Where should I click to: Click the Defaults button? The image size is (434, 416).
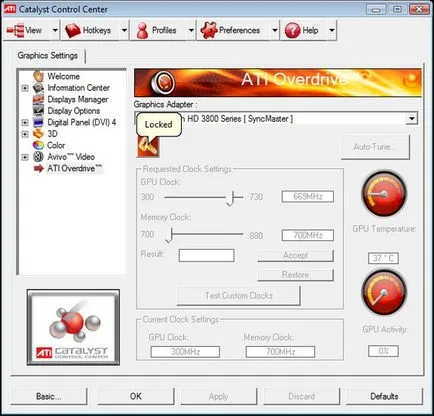pos(384,396)
